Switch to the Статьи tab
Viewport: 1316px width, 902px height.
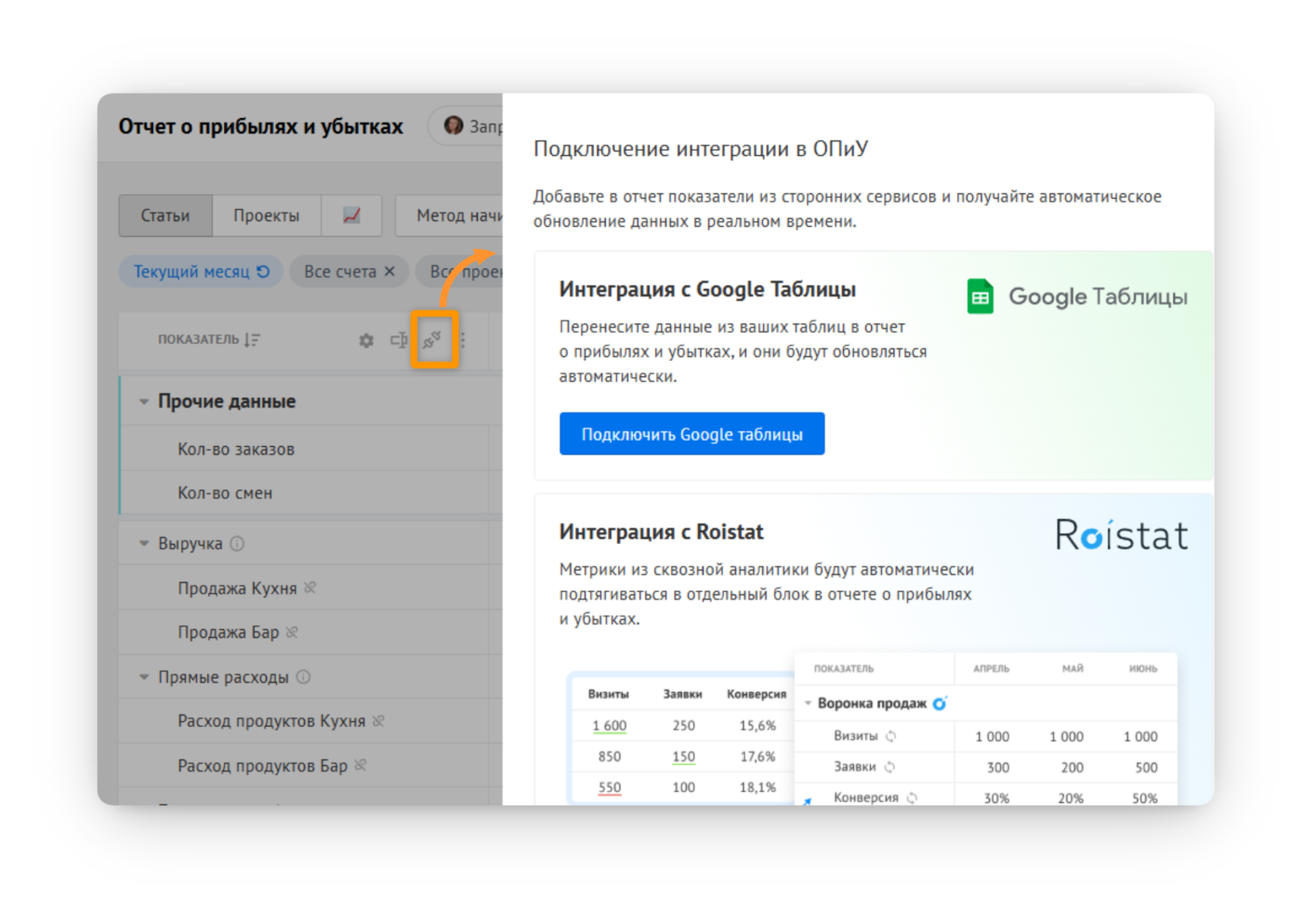[x=166, y=216]
